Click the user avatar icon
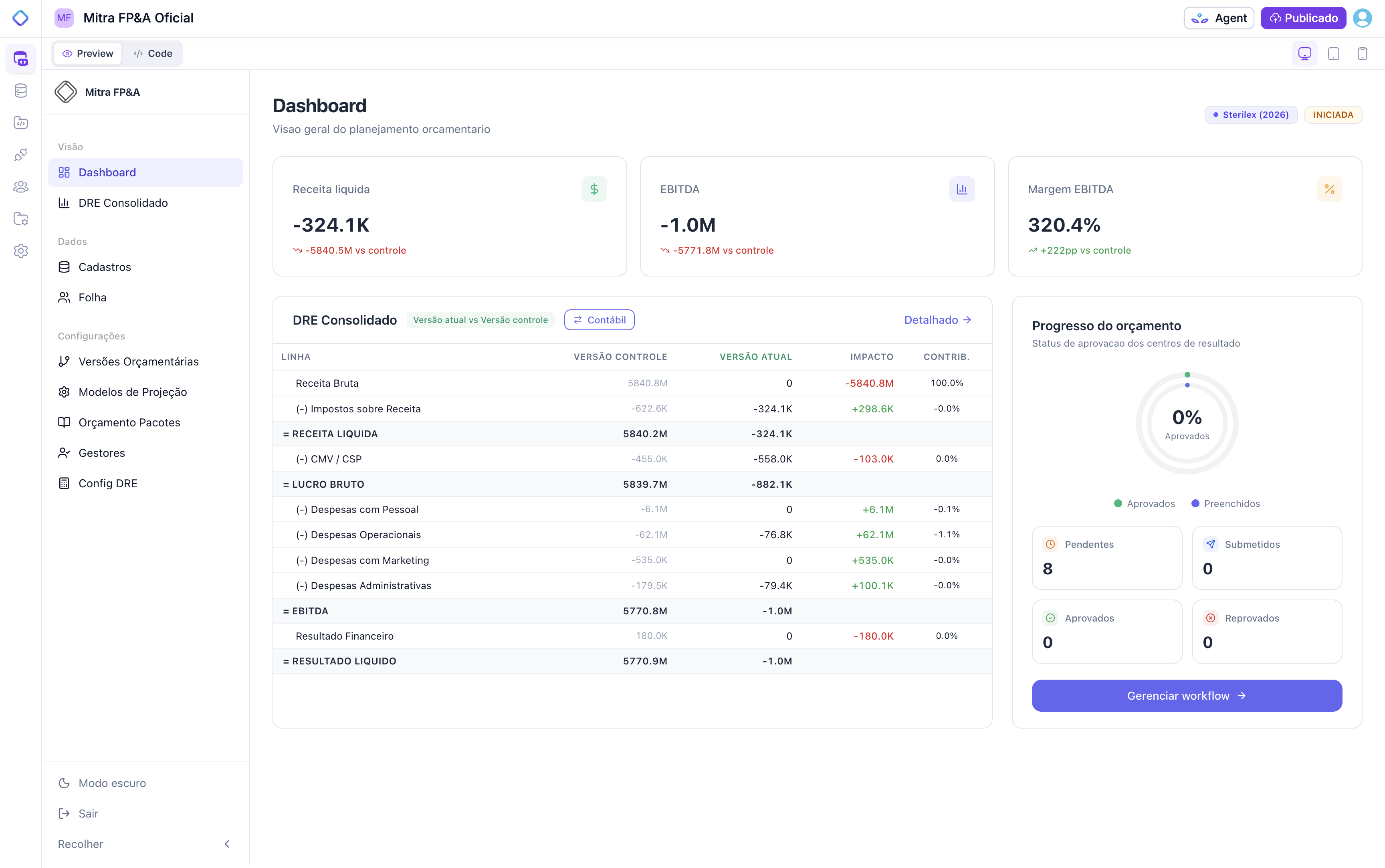1385x868 pixels. 1362,18
